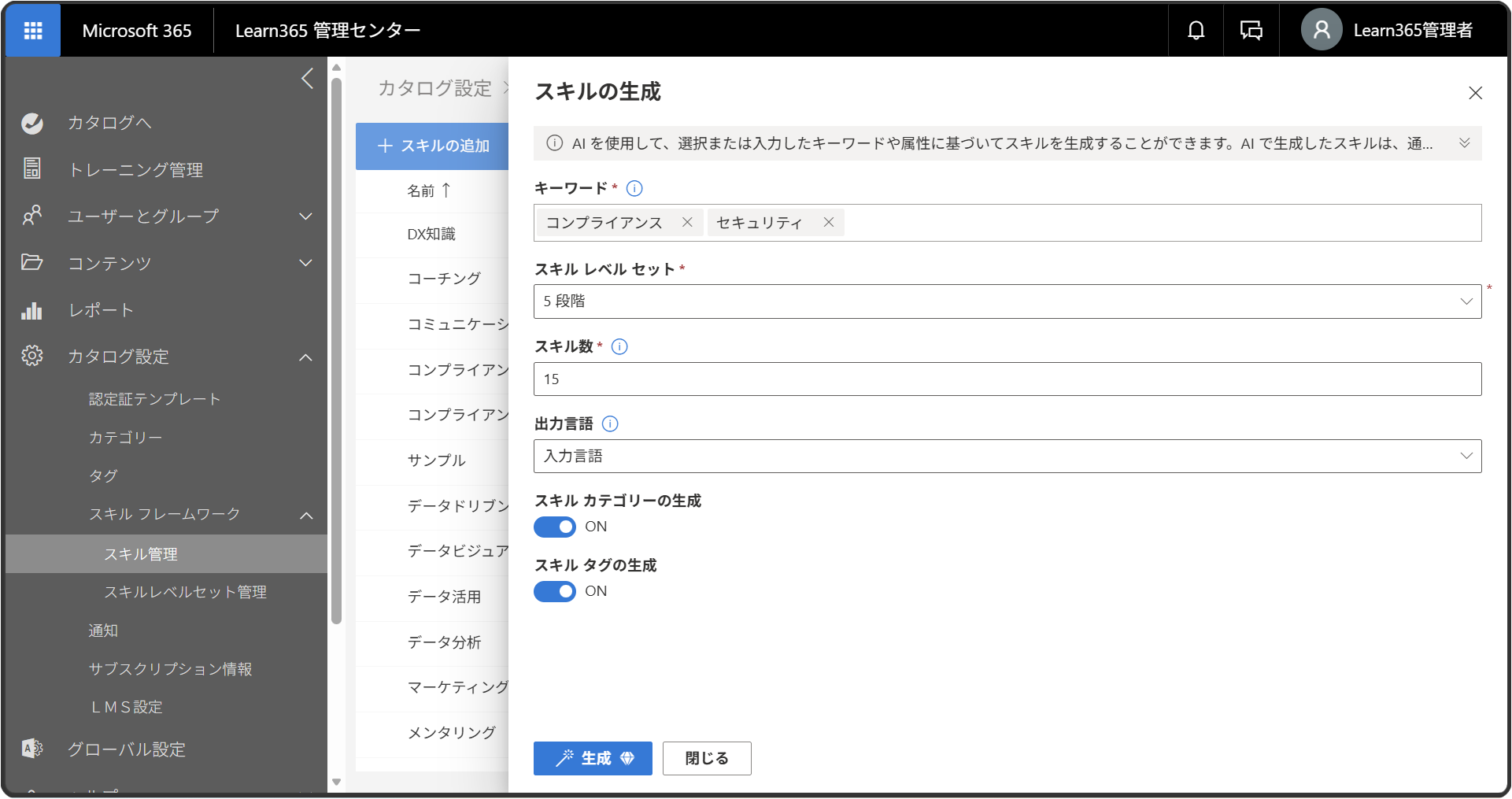
Task: Click the カタログへ icon
Action: 32,123
